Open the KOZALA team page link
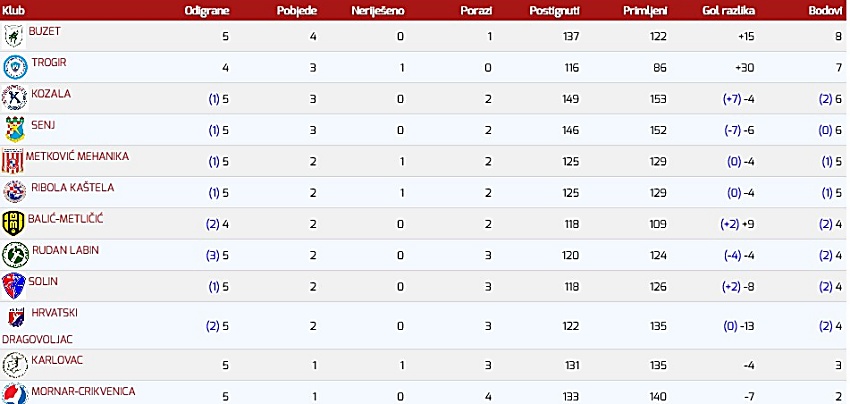The height and width of the screenshot is (404, 850). pyautogui.click(x=51, y=94)
